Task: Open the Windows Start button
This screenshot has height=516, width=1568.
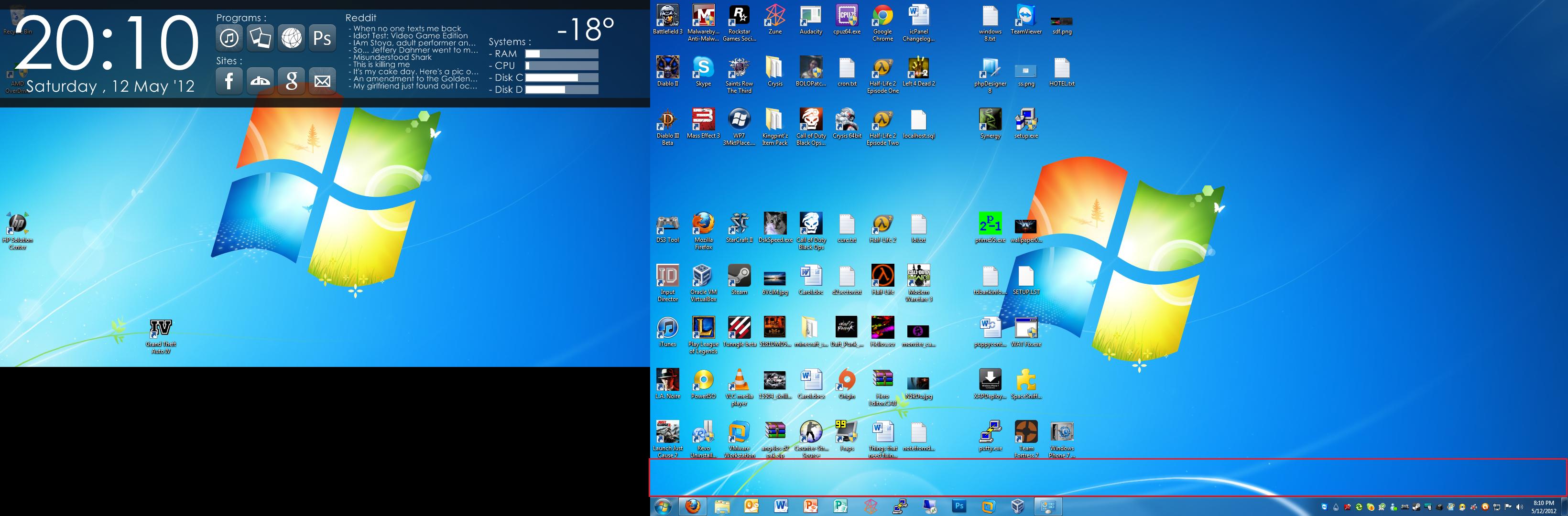Action: point(663,506)
